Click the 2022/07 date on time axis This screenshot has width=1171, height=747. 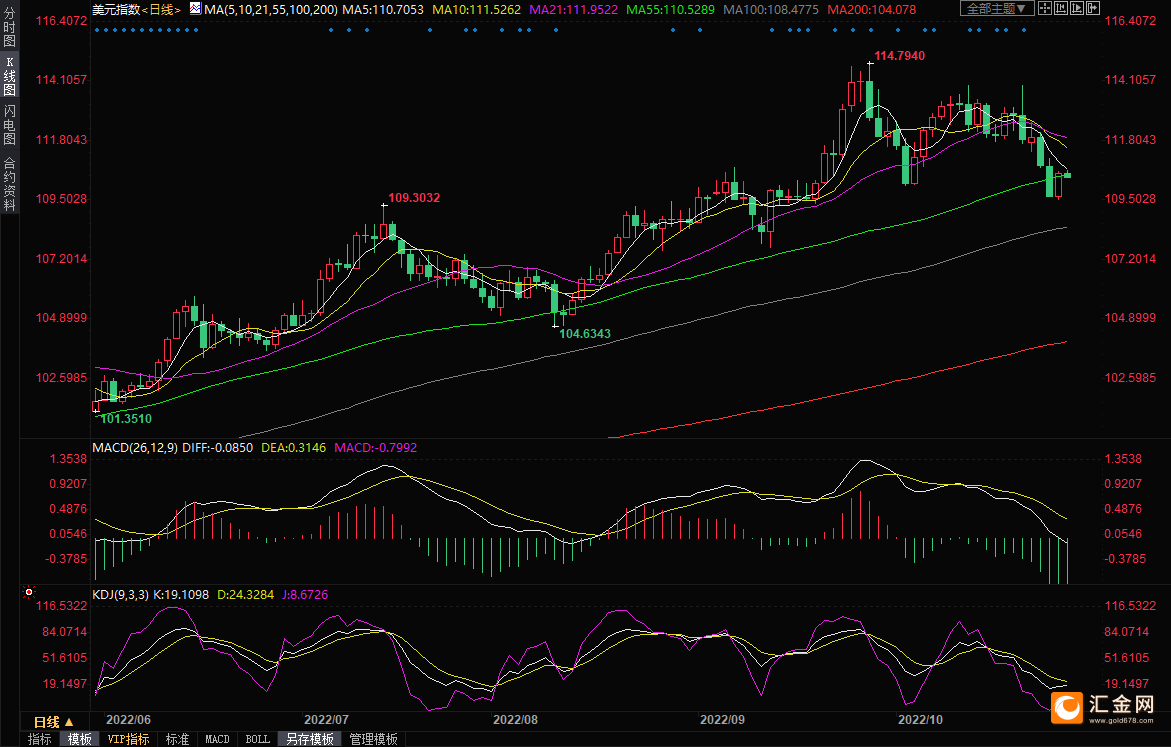326,719
